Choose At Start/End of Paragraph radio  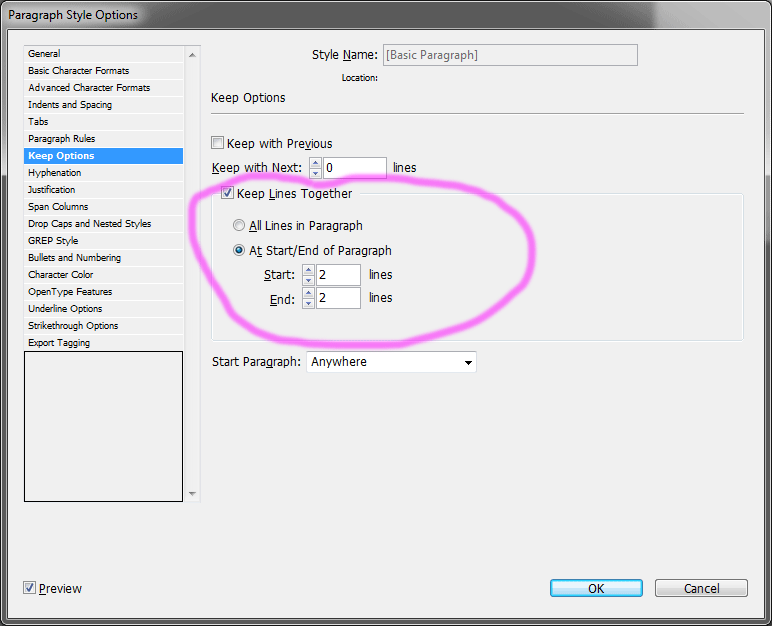point(239,251)
